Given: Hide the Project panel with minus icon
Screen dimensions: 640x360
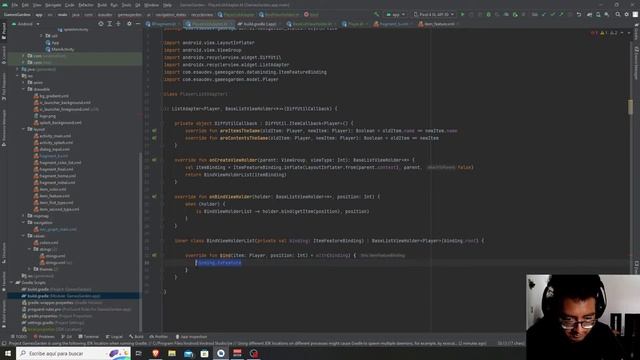Looking at the screenshot, I should pos(138,24).
